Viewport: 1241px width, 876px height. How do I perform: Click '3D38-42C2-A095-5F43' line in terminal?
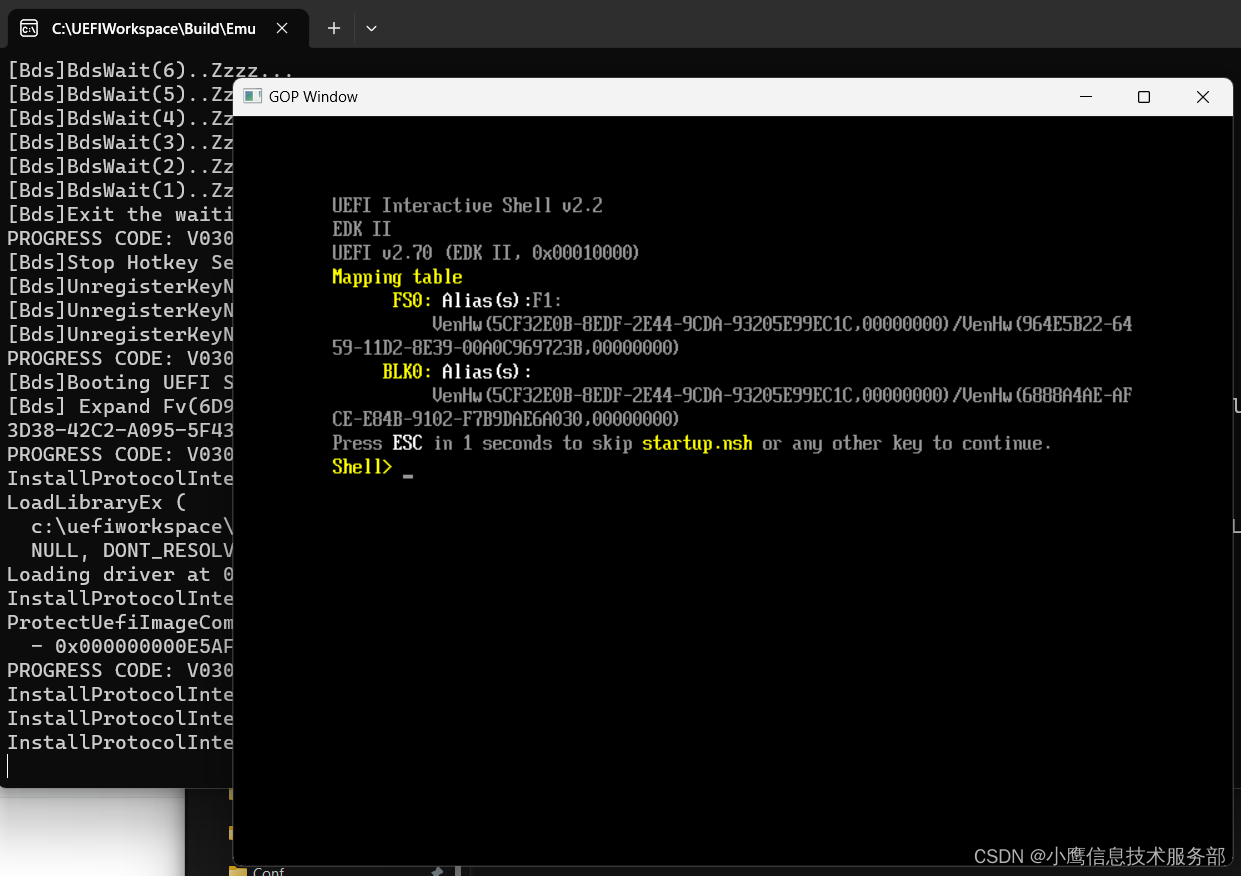click(120, 430)
